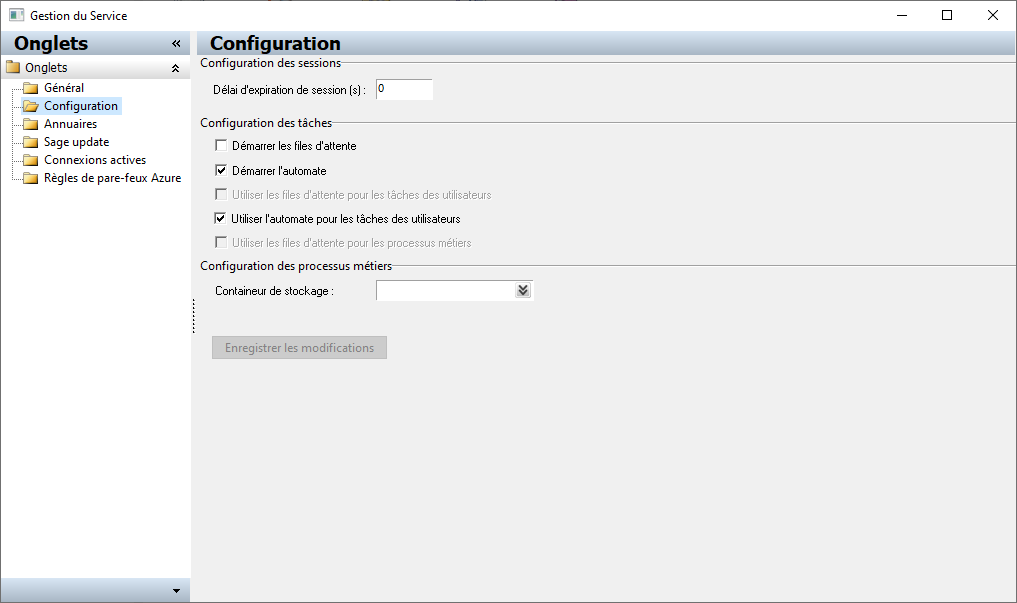The image size is (1017, 603).
Task: Click the Général folder icon
Action: point(30,88)
